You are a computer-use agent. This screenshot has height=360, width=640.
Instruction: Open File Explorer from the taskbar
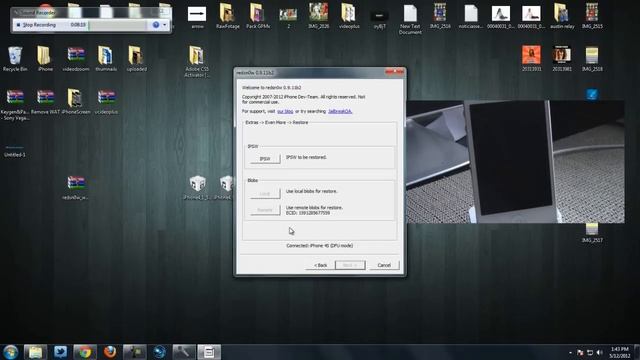[35, 352]
